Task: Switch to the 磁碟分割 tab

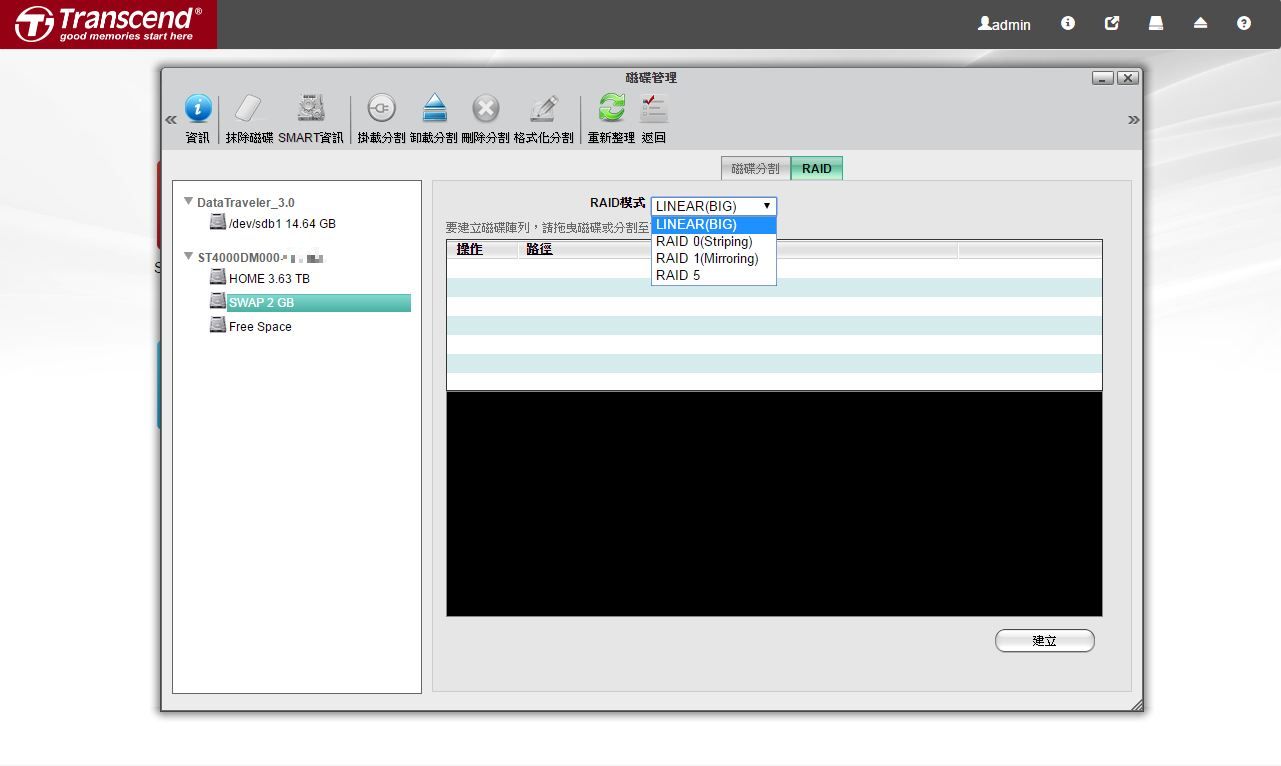Action: tap(755, 168)
